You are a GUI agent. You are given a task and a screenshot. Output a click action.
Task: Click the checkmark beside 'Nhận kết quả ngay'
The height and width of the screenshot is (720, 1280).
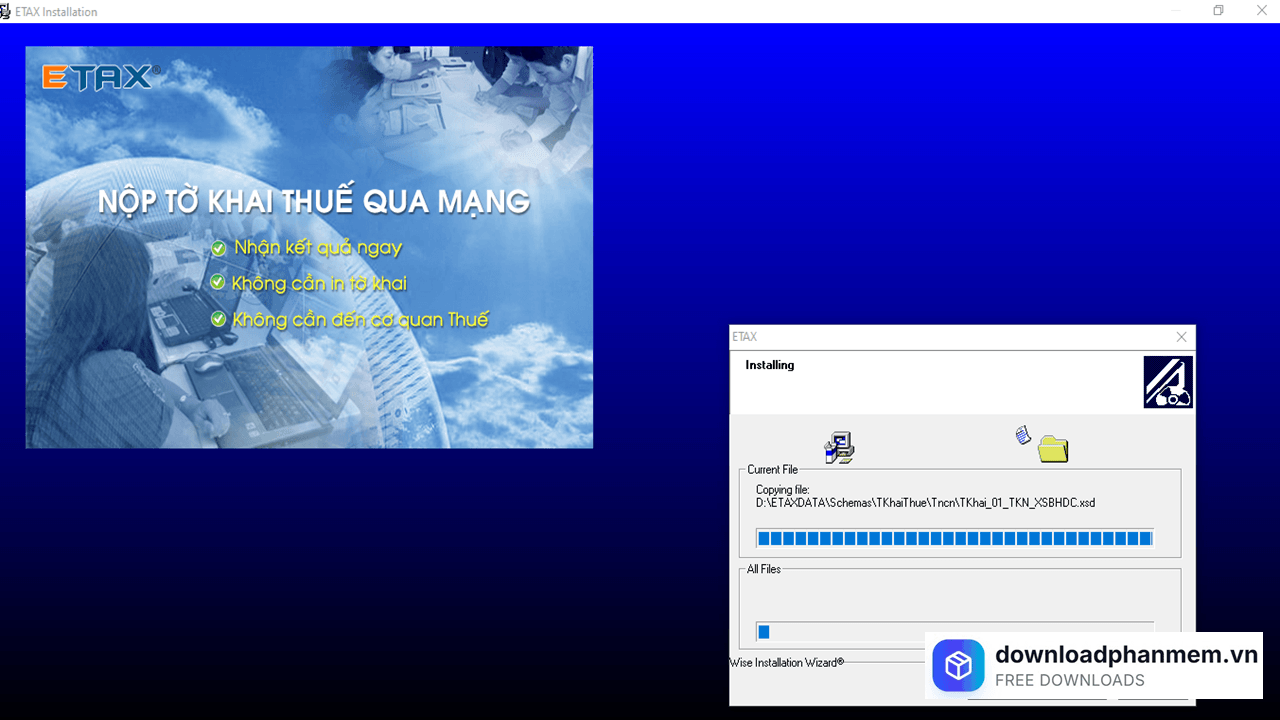pos(218,246)
